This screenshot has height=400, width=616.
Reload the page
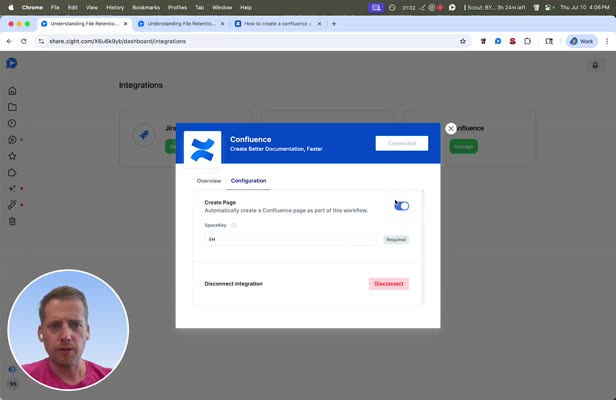click(24, 41)
